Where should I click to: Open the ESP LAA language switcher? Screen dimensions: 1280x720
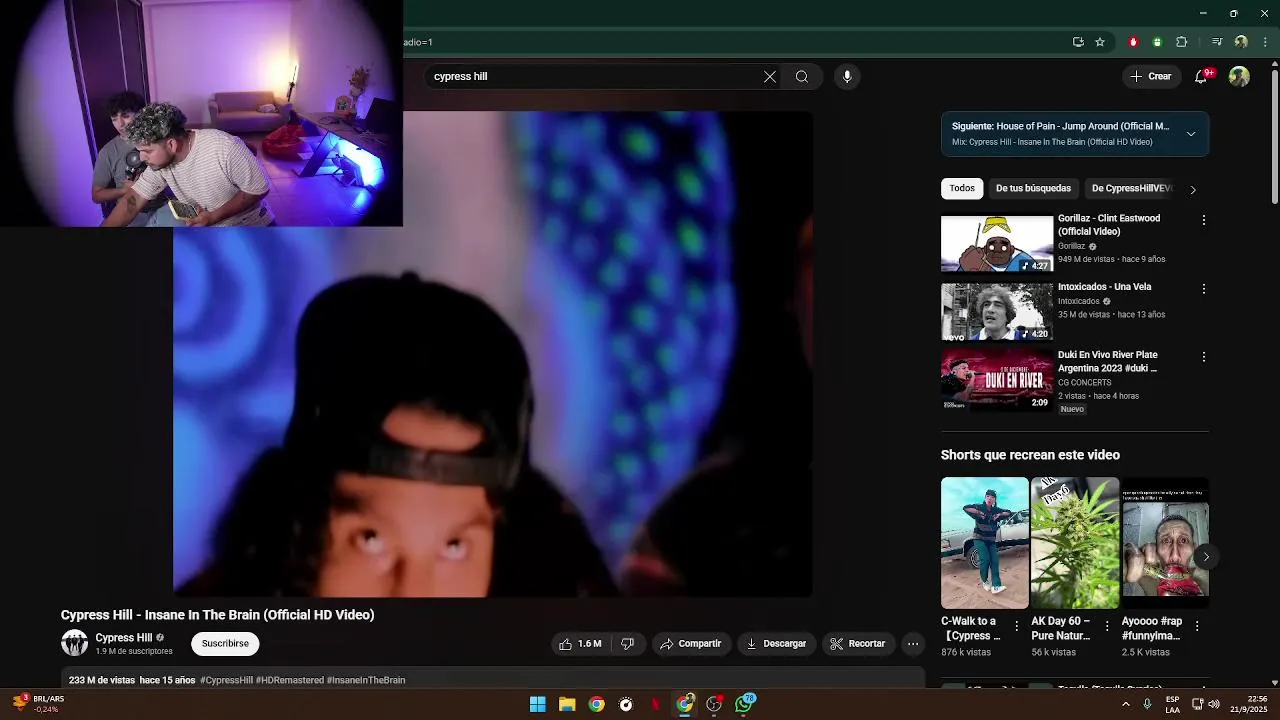[1172, 704]
